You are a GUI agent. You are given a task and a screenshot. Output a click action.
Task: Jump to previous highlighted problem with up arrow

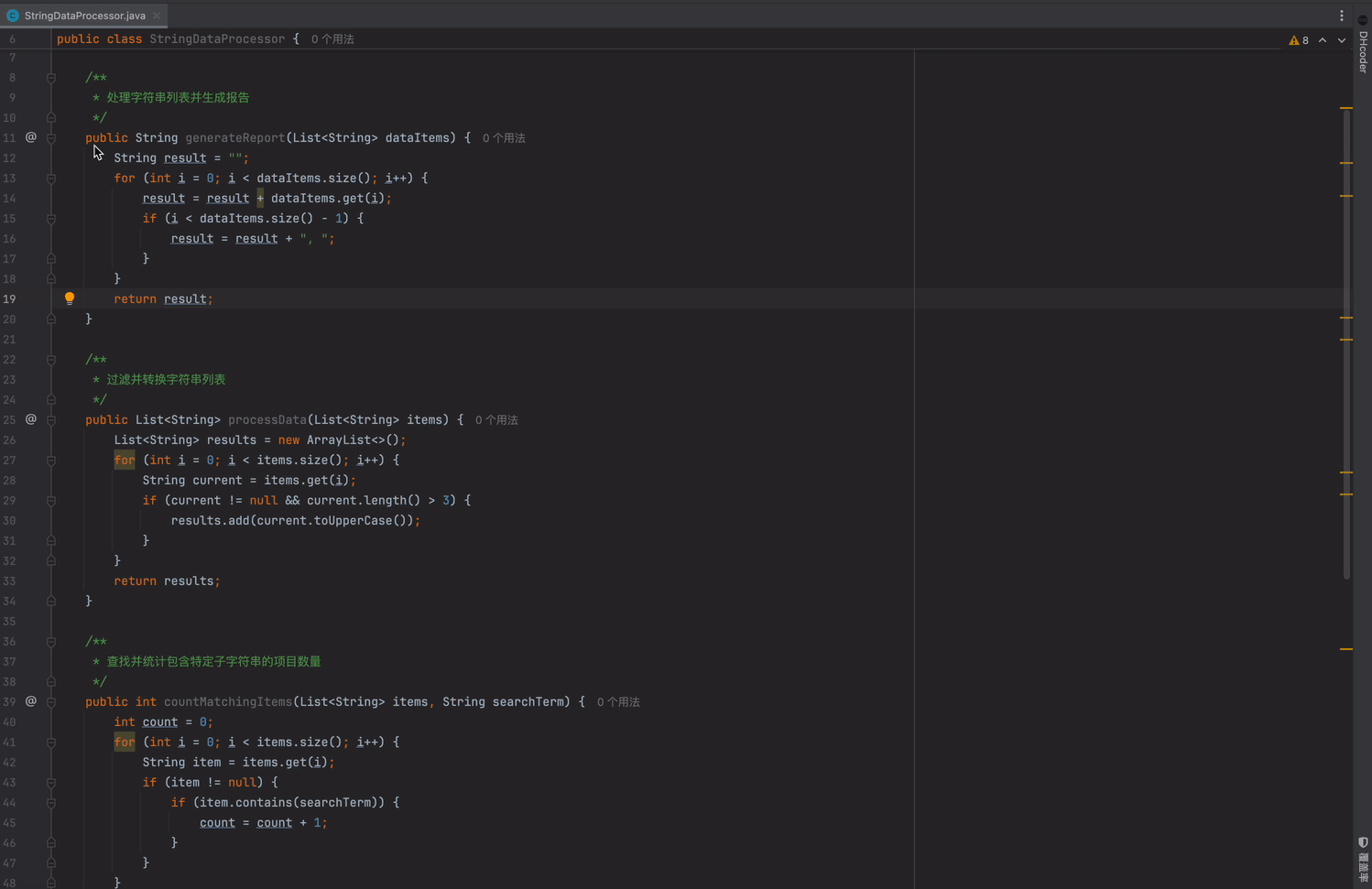(1323, 40)
